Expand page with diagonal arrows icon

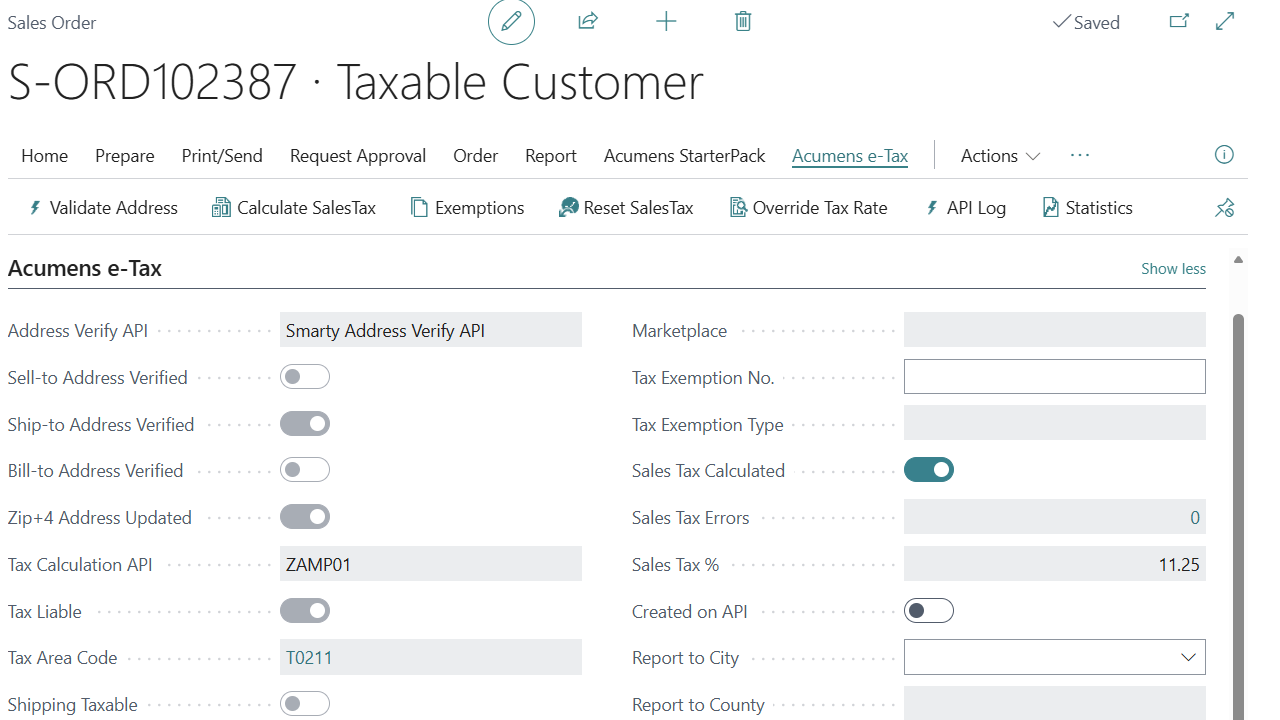[x=1225, y=21]
